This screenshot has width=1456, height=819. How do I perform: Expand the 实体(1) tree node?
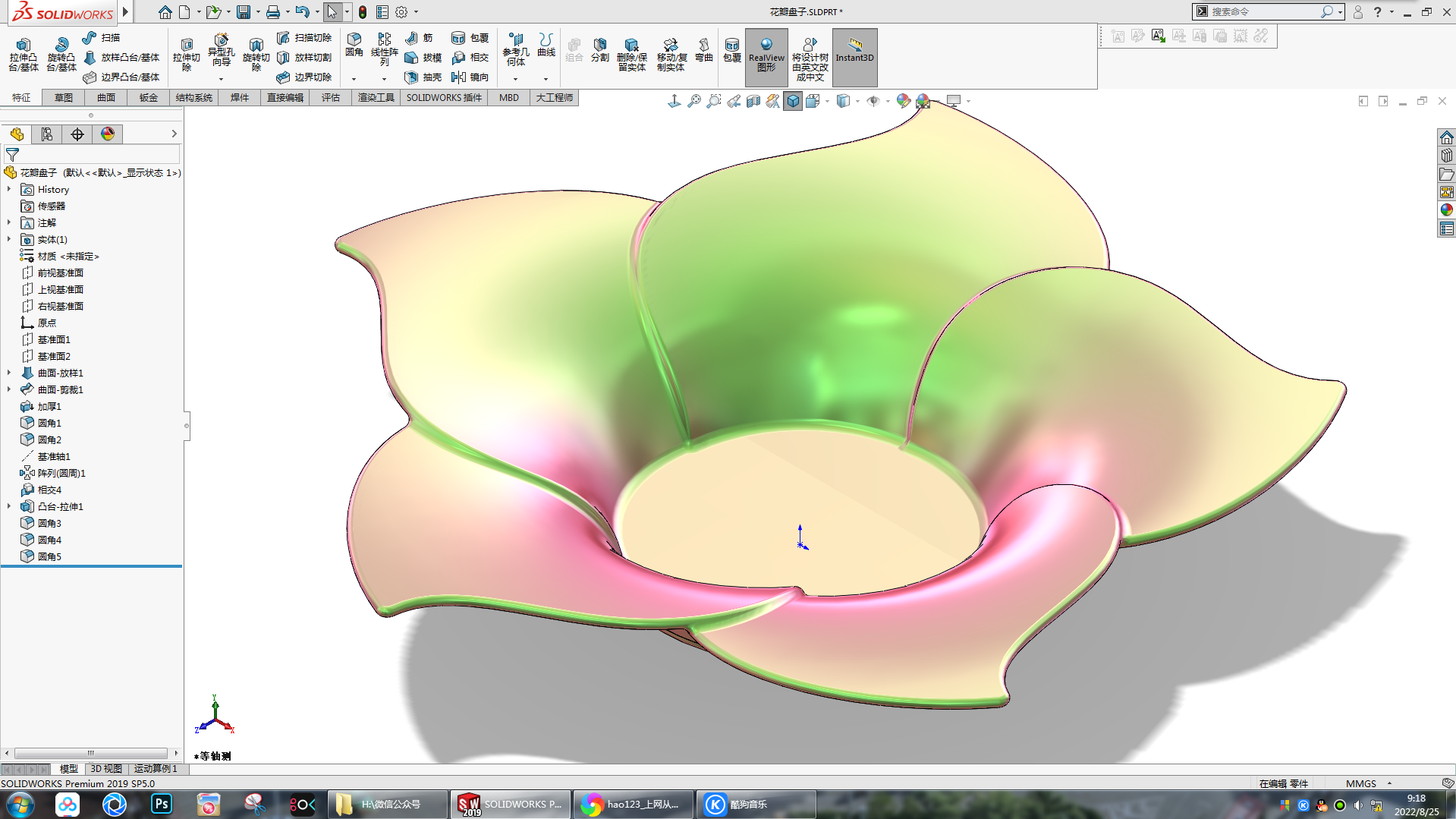9,239
